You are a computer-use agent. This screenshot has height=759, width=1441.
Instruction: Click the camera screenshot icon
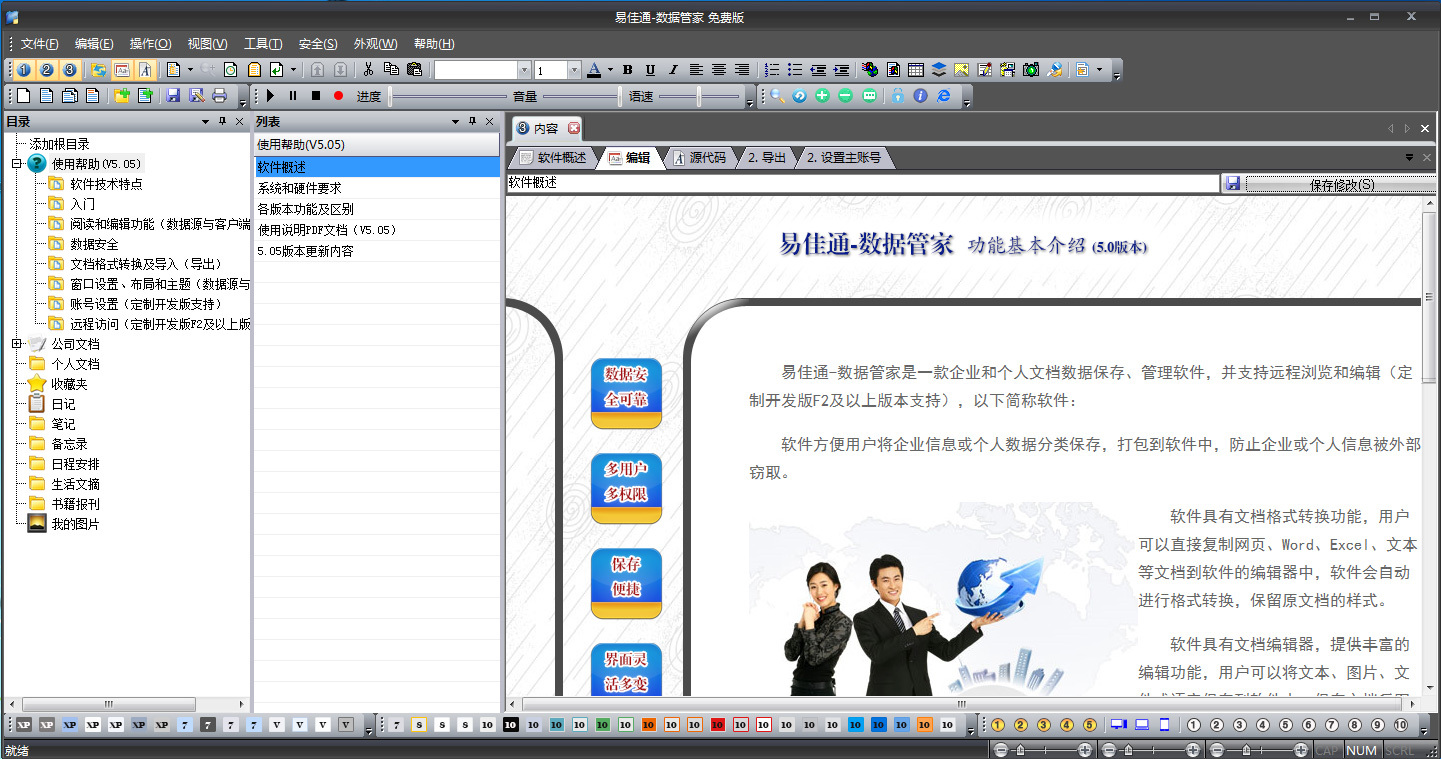(1031, 70)
